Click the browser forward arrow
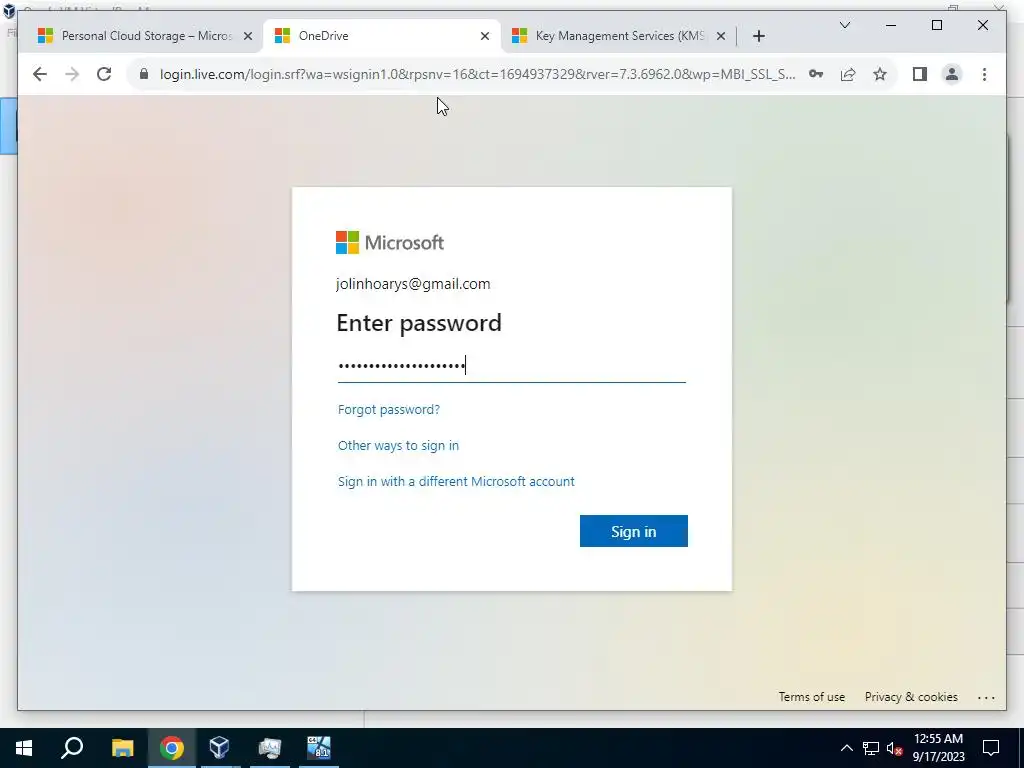 (72, 74)
